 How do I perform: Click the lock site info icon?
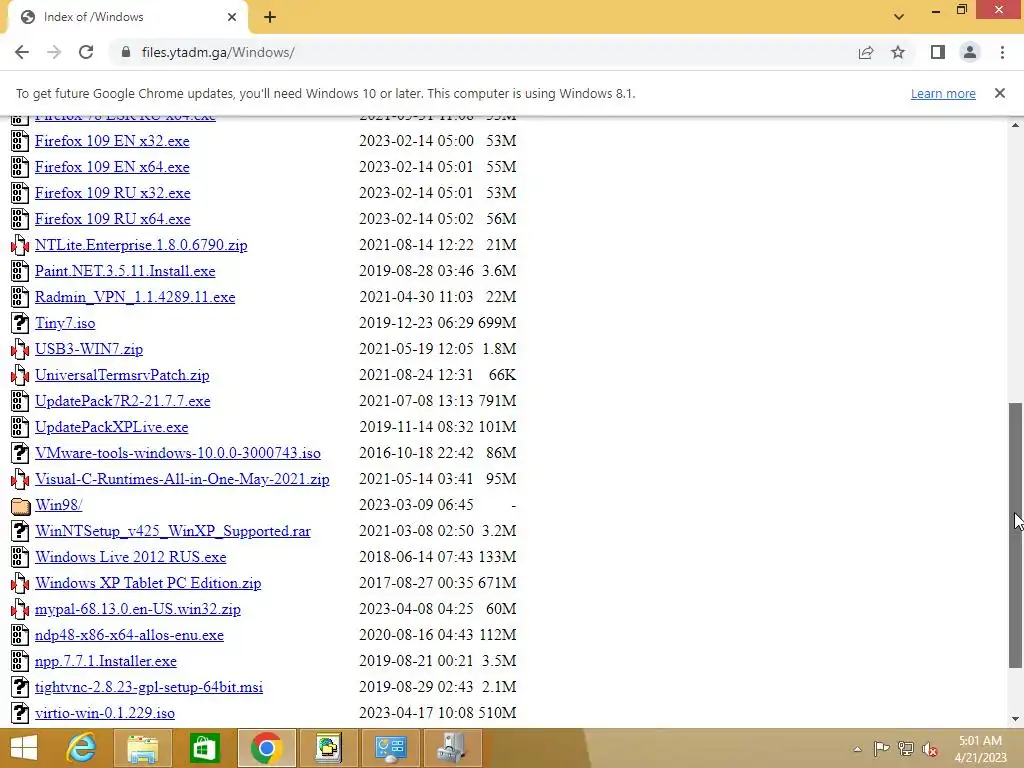[125, 52]
